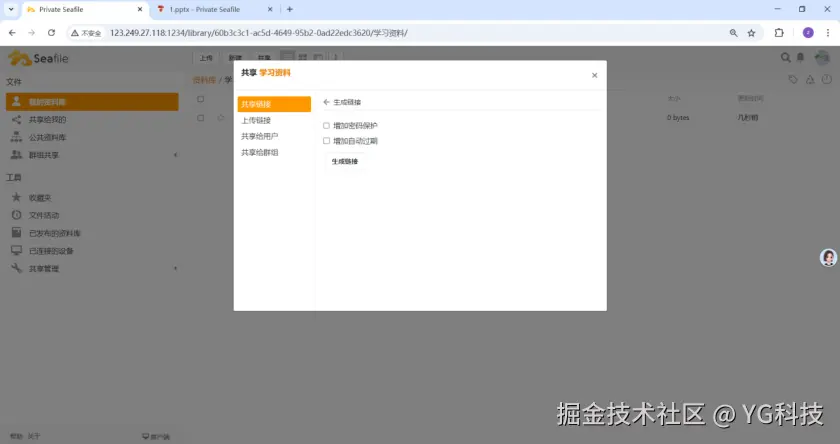
Task: Open the browser zoom magnifier icon
Action: tap(733, 33)
